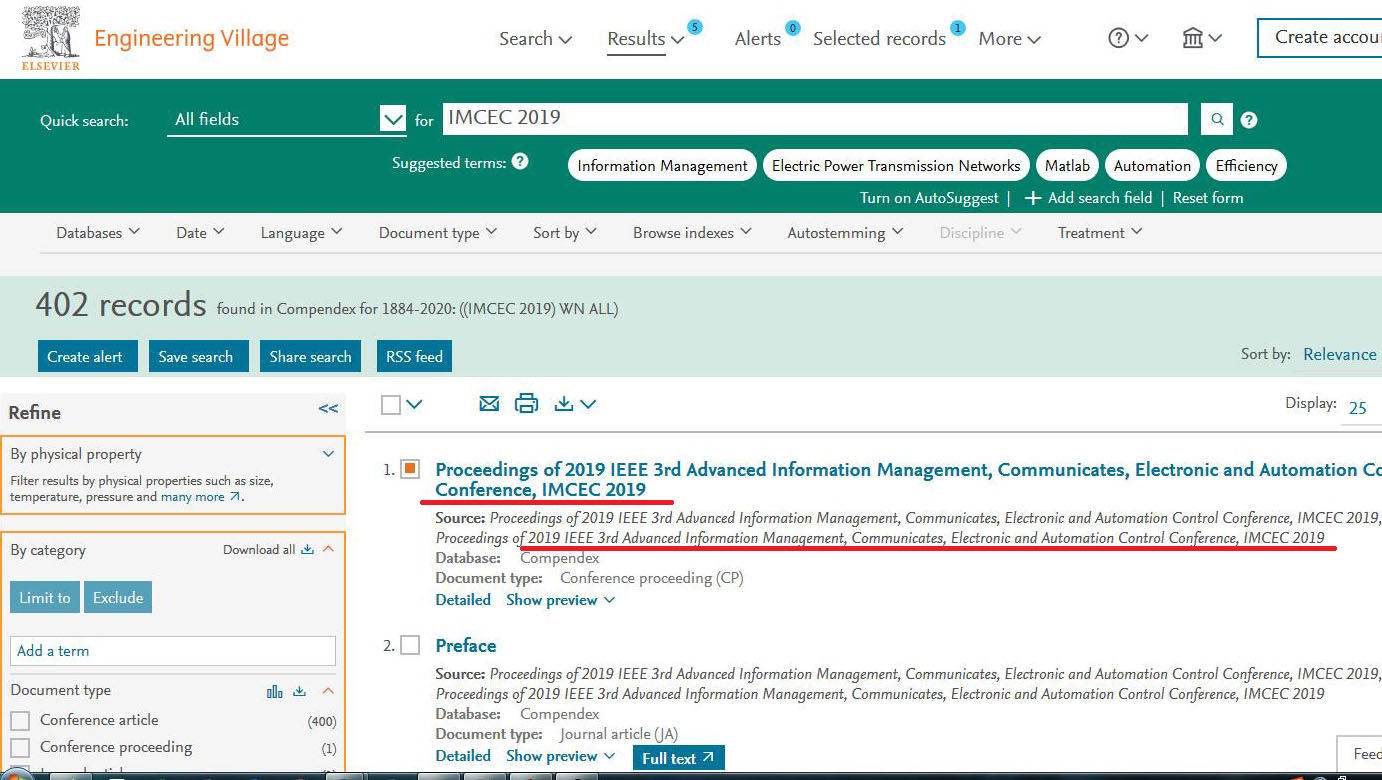Click the Reset form link

pyautogui.click(x=1208, y=198)
